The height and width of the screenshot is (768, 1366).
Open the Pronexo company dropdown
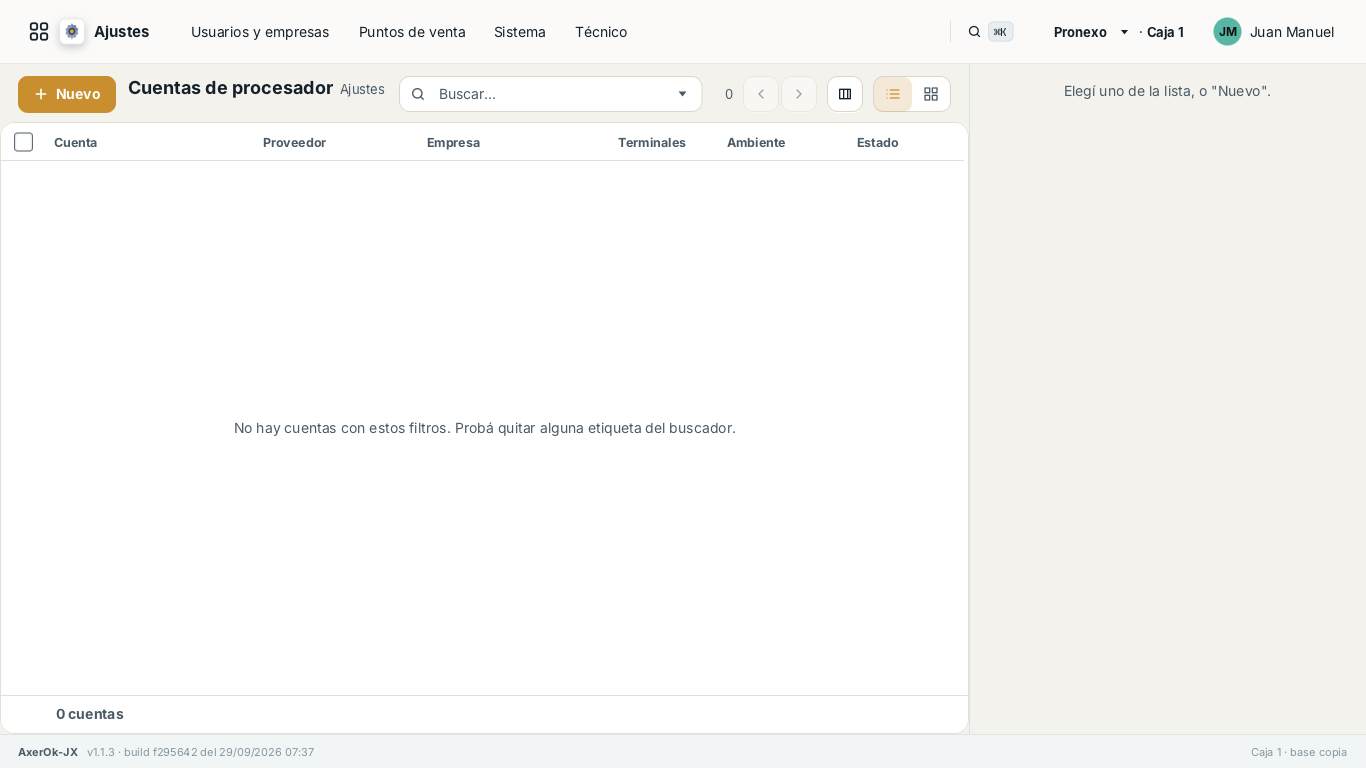pyautogui.click(x=1091, y=32)
